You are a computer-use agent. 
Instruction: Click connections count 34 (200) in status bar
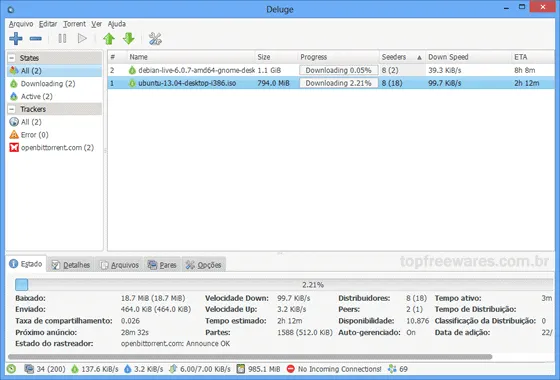pos(45,369)
